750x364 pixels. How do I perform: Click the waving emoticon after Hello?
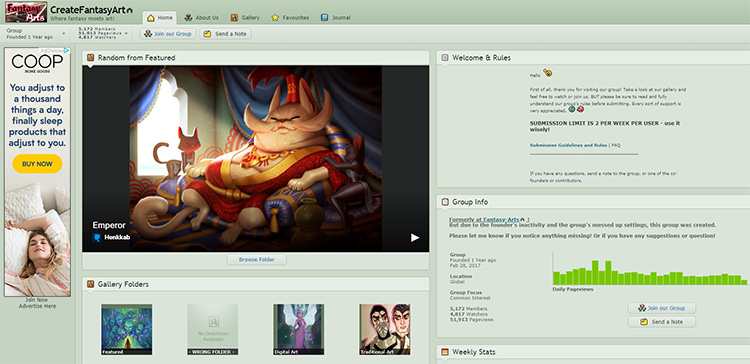coord(548,73)
